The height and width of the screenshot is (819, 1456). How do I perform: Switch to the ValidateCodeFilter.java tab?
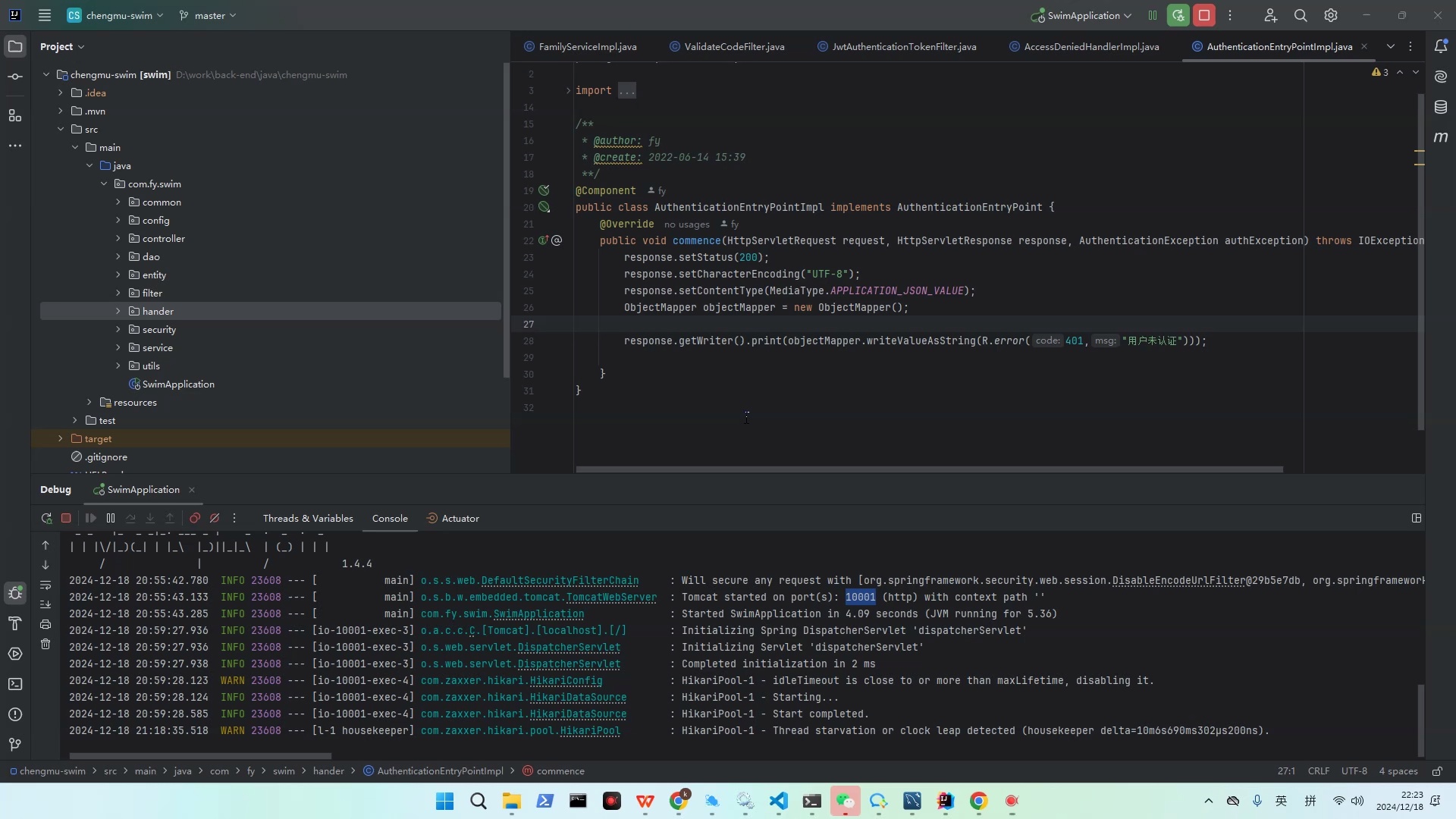pos(733,47)
